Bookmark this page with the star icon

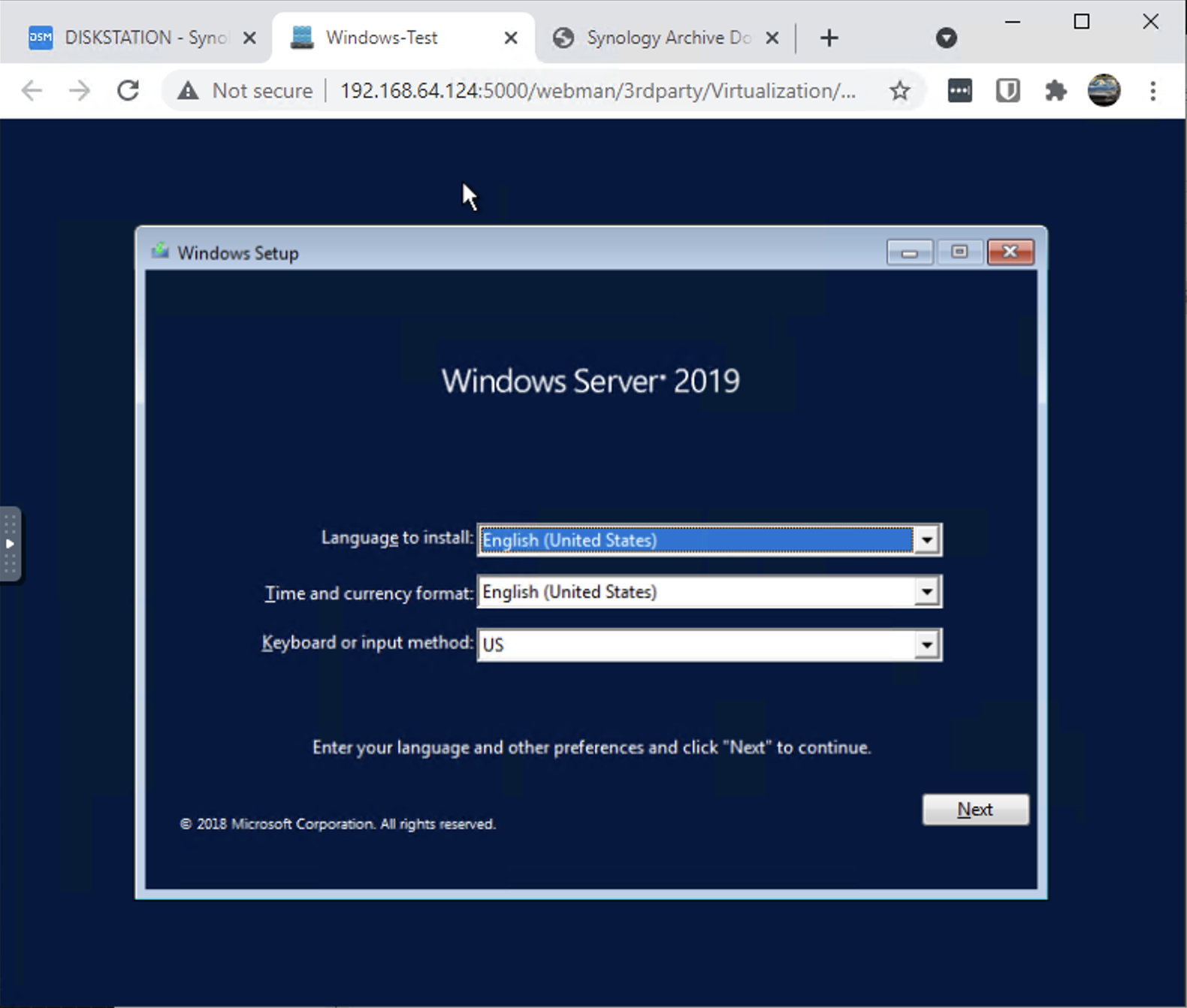[x=900, y=91]
